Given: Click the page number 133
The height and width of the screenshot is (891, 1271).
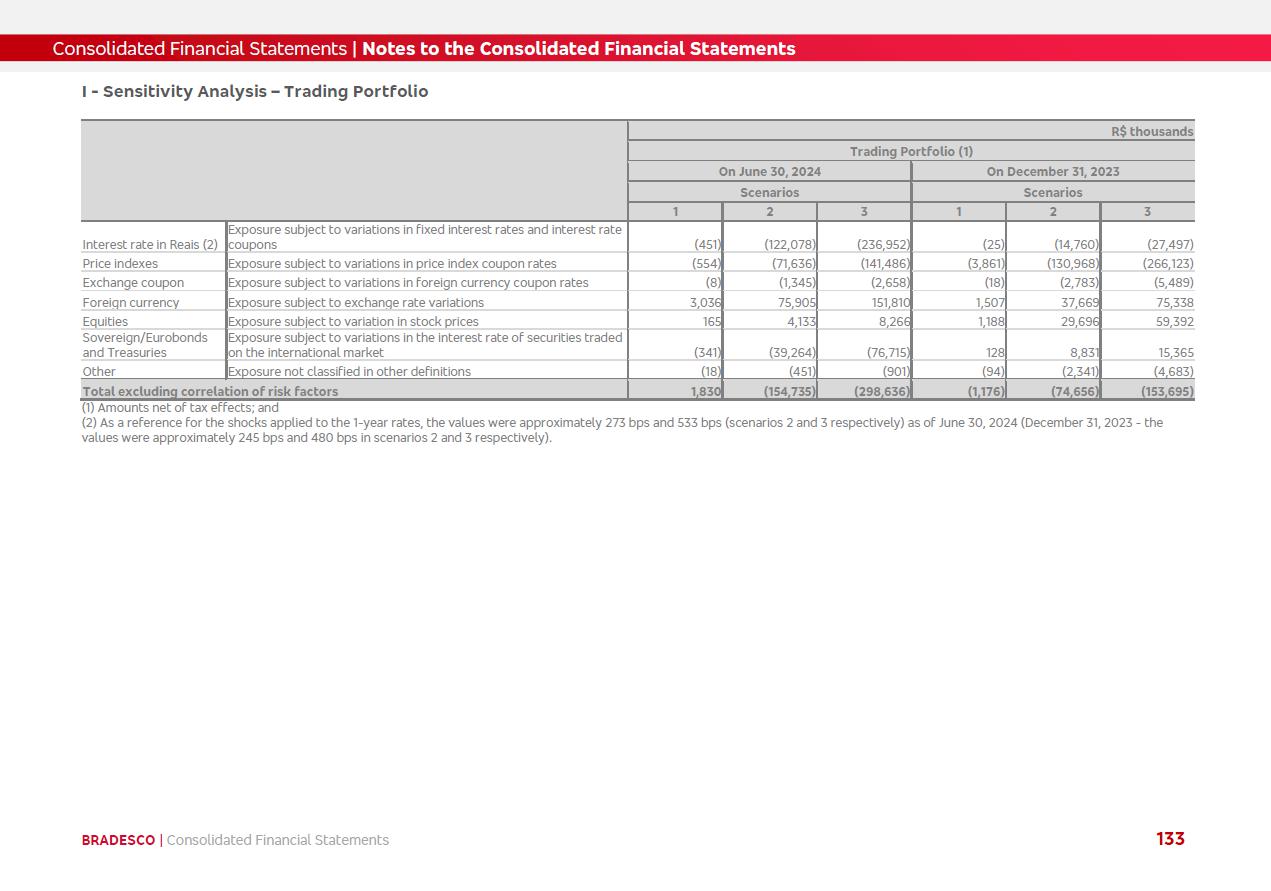Looking at the screenshot, I should tap(1170, 839).
